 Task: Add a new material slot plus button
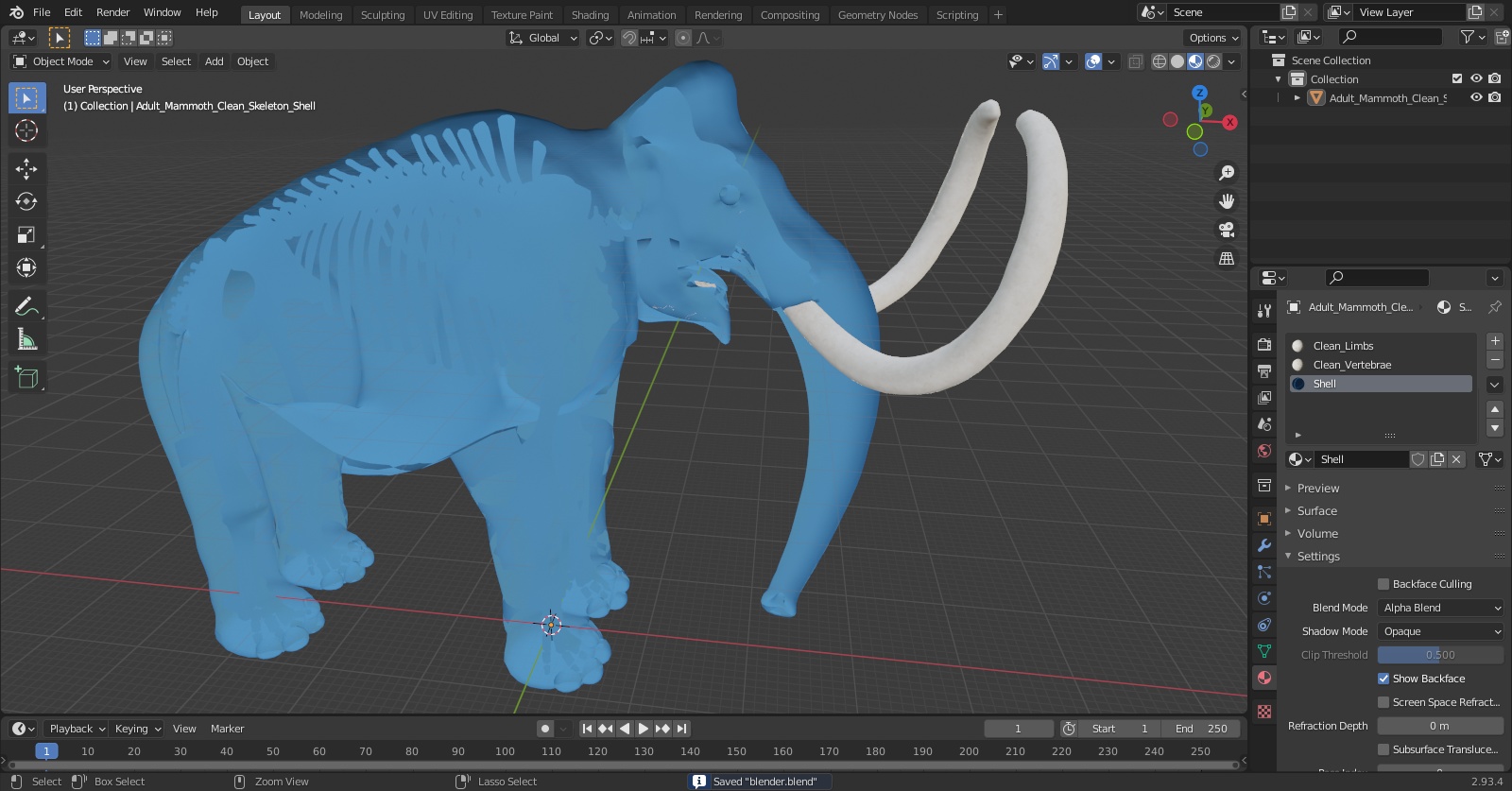(x=1495, y=341)
